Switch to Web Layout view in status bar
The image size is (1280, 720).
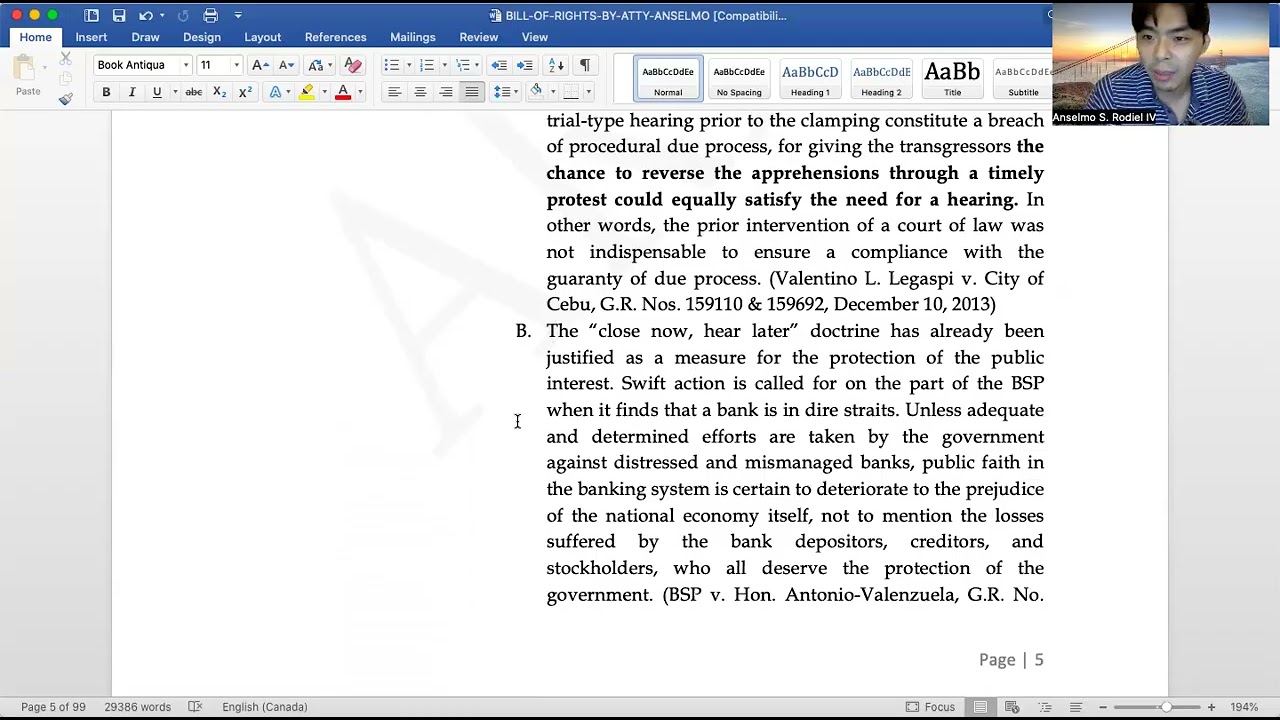pyautogui.click(x=1012, y=707)
